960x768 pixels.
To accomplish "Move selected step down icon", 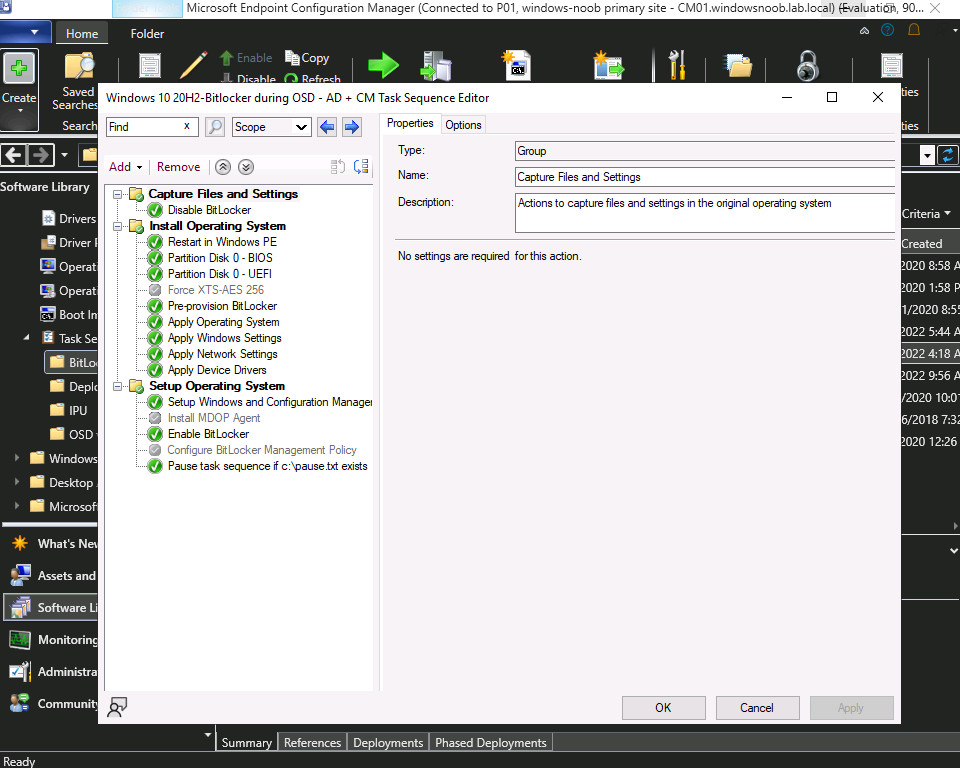I will tap(246, 167).
